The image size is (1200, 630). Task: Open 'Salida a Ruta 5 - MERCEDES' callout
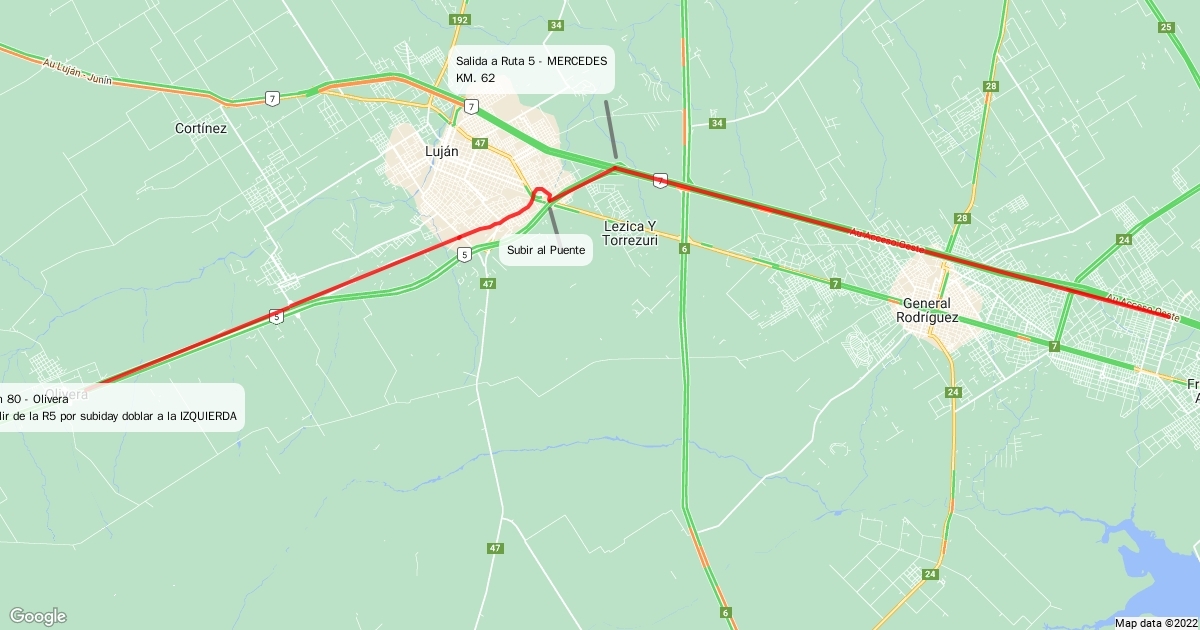[x=531, y=69]
